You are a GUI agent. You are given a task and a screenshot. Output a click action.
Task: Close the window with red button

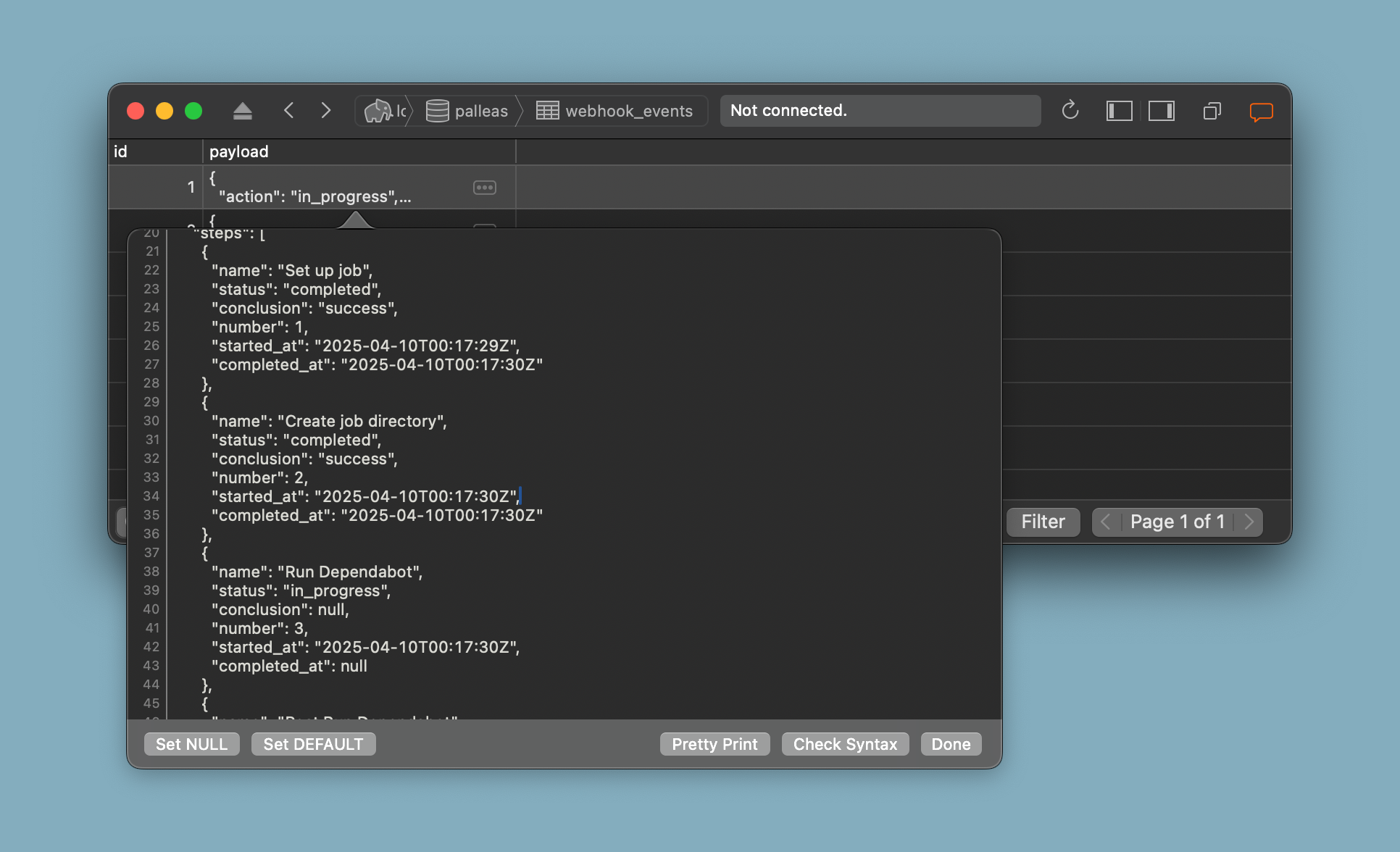(136, 111)
